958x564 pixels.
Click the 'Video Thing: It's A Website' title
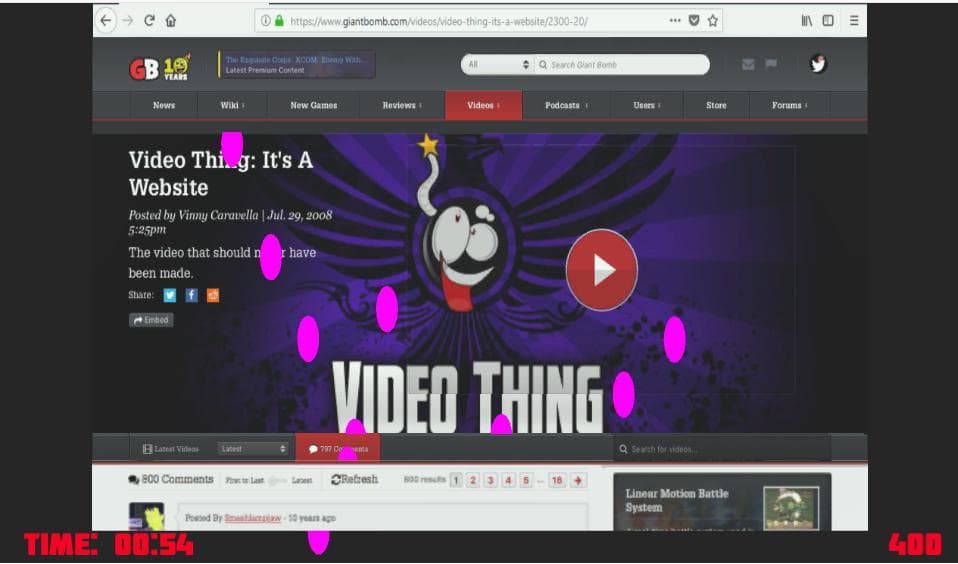pos(221,174)
